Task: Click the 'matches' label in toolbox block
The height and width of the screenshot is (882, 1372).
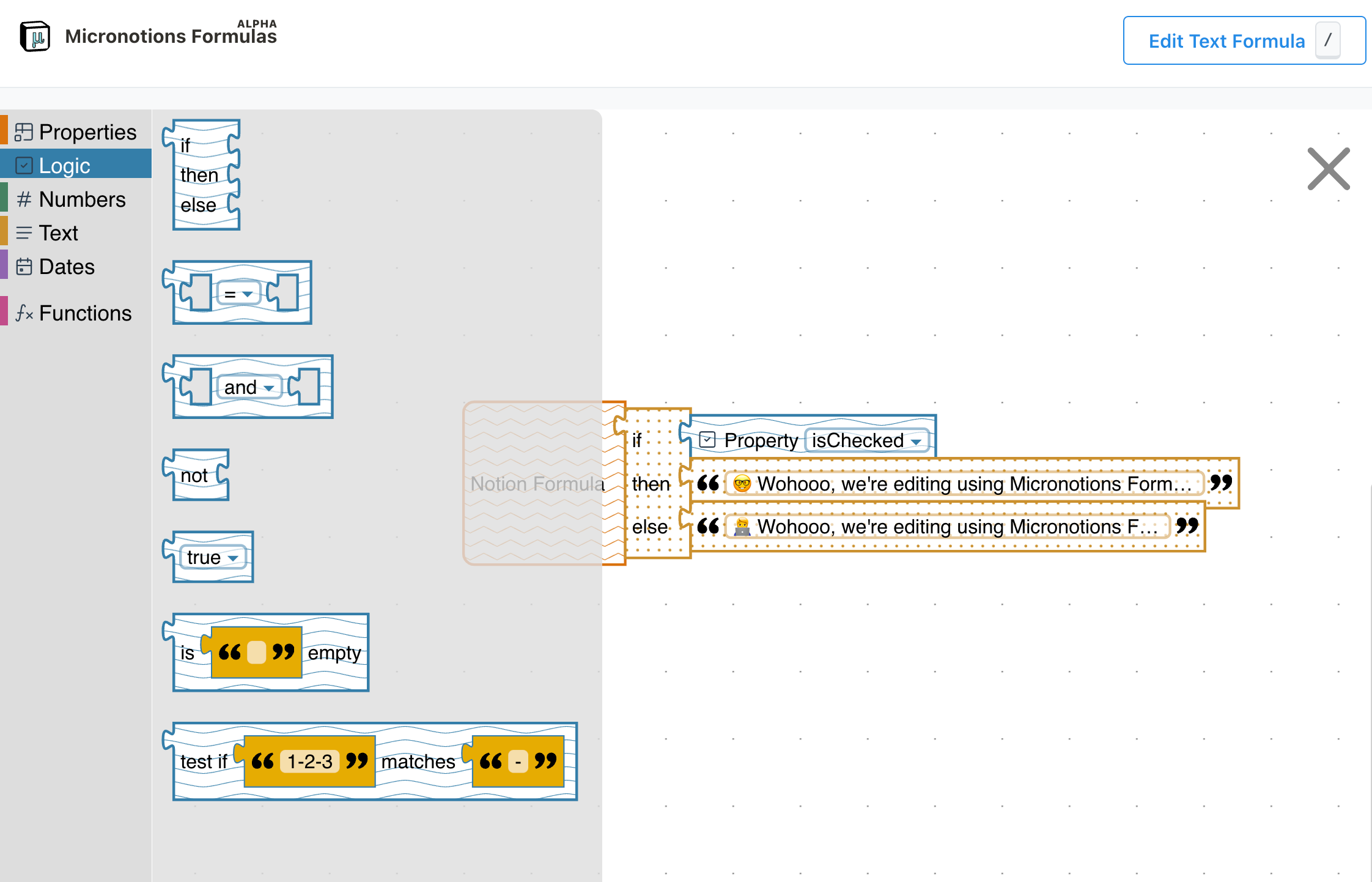Action: [418, 762]
